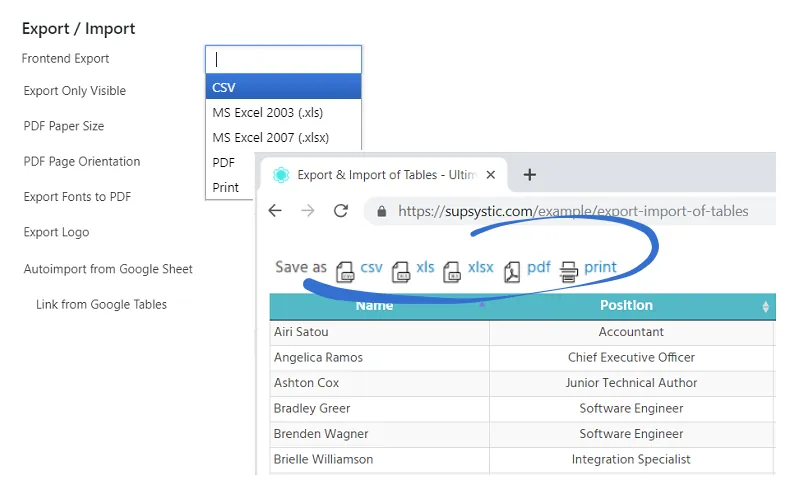
Task: Click the Position column sort arrows
Action: click(765, 306)
